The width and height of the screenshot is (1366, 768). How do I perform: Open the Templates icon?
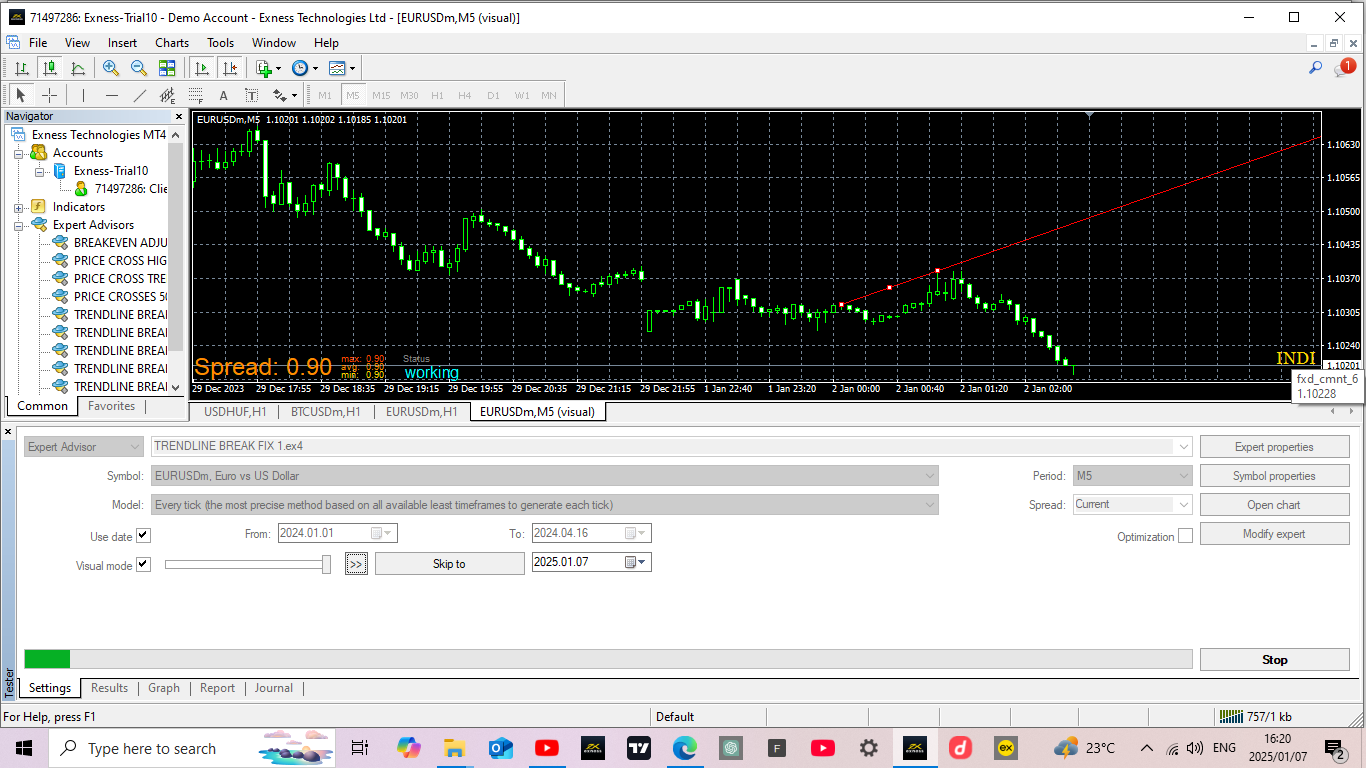click(341, 68)
